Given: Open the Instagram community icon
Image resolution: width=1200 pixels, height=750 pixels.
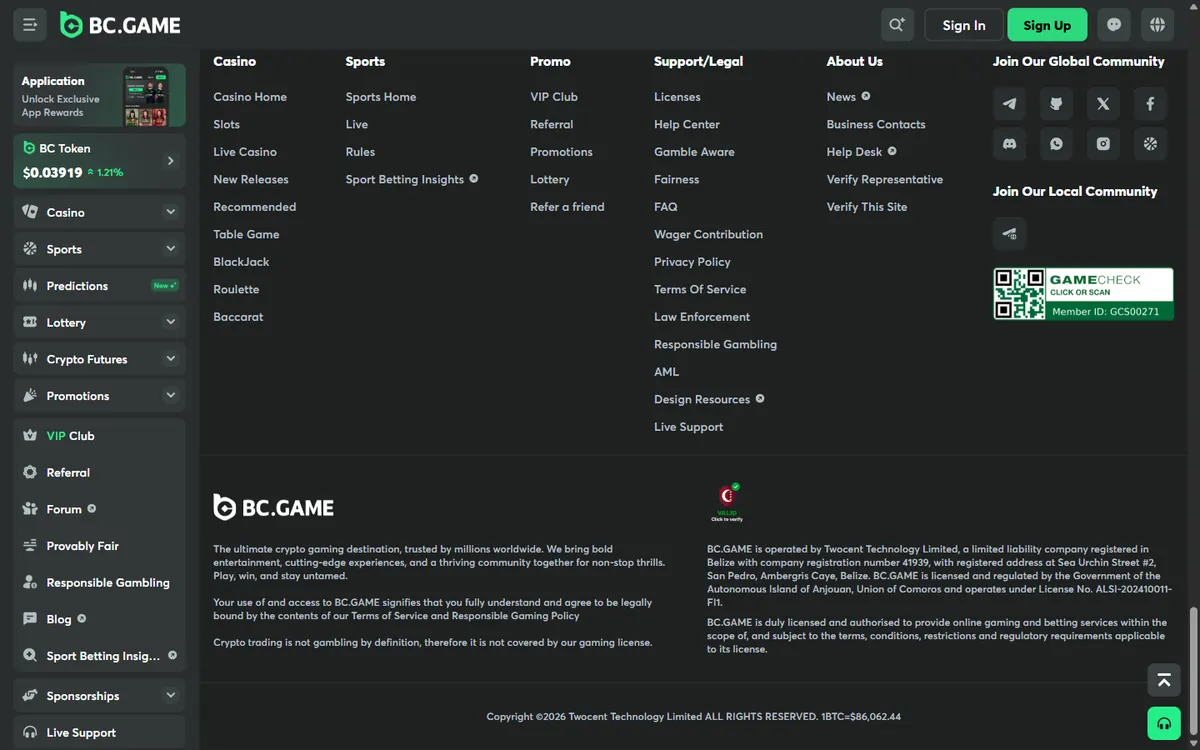Looking at the screenshot, I should coord(1103,144).
